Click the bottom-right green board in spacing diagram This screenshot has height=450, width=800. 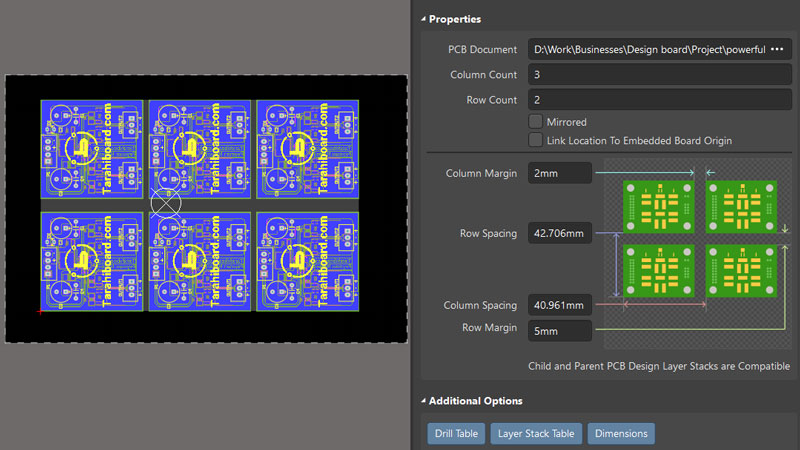click(743, 269)
